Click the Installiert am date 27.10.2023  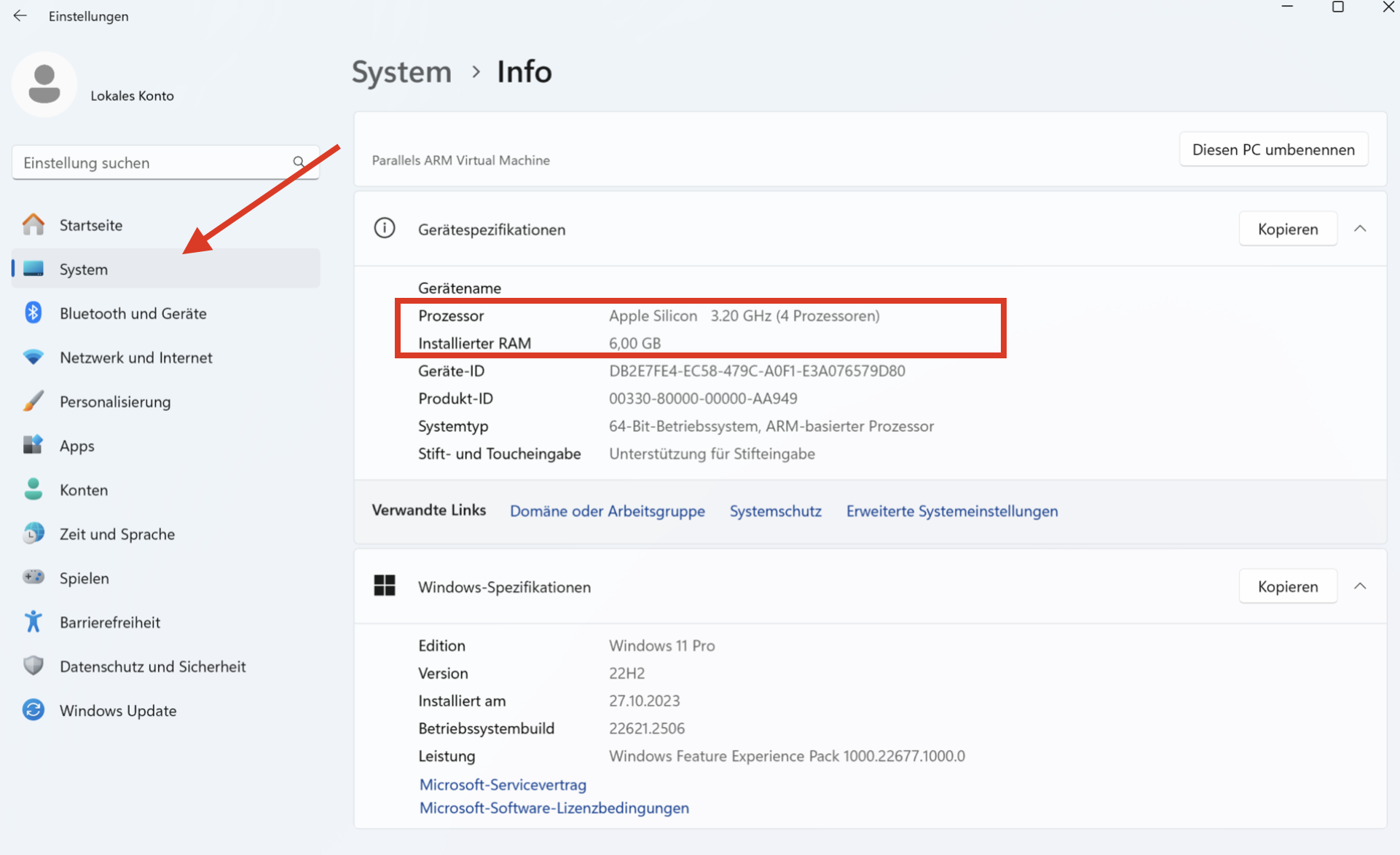(644, 701)
